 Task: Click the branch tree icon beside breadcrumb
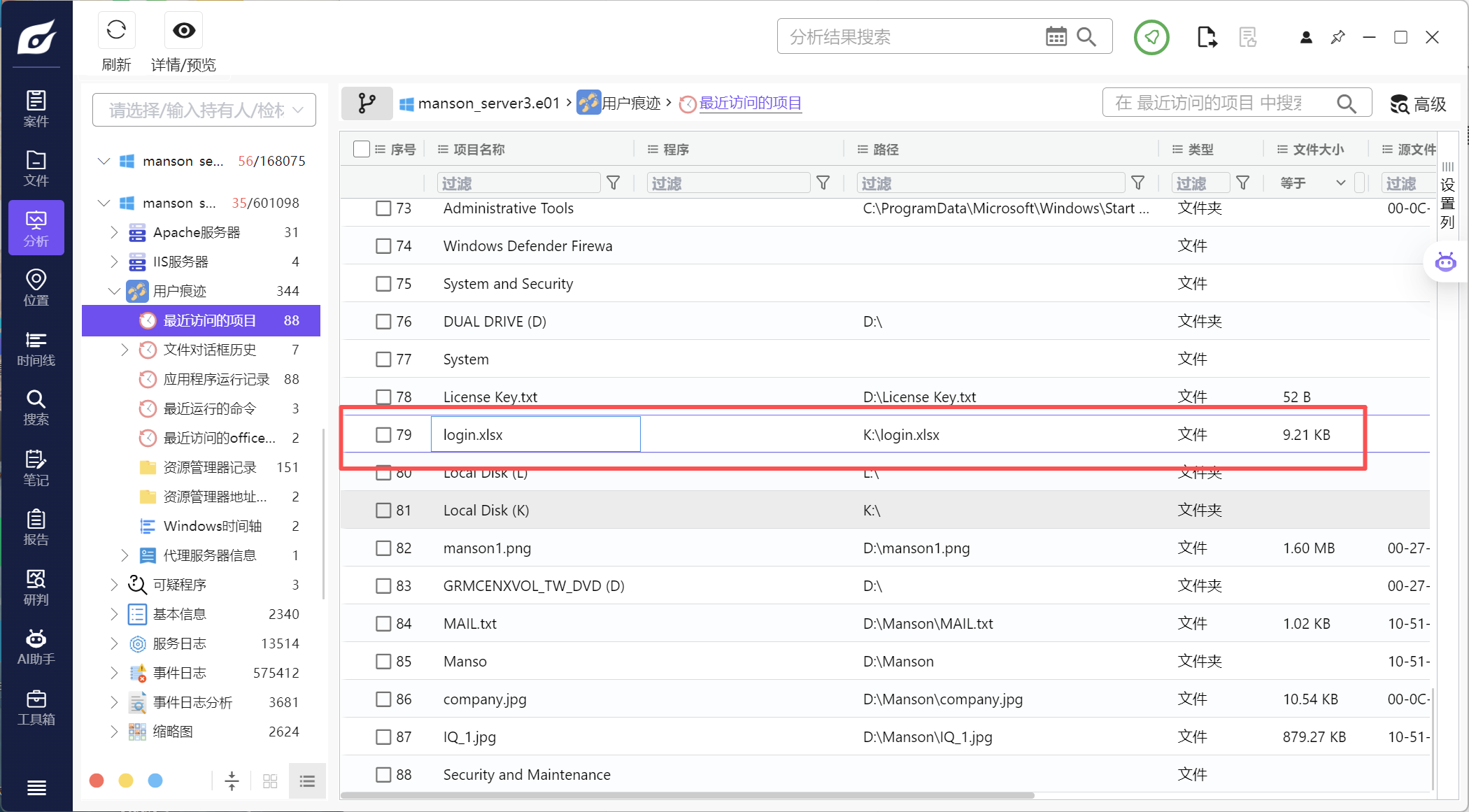pos(367,104)
